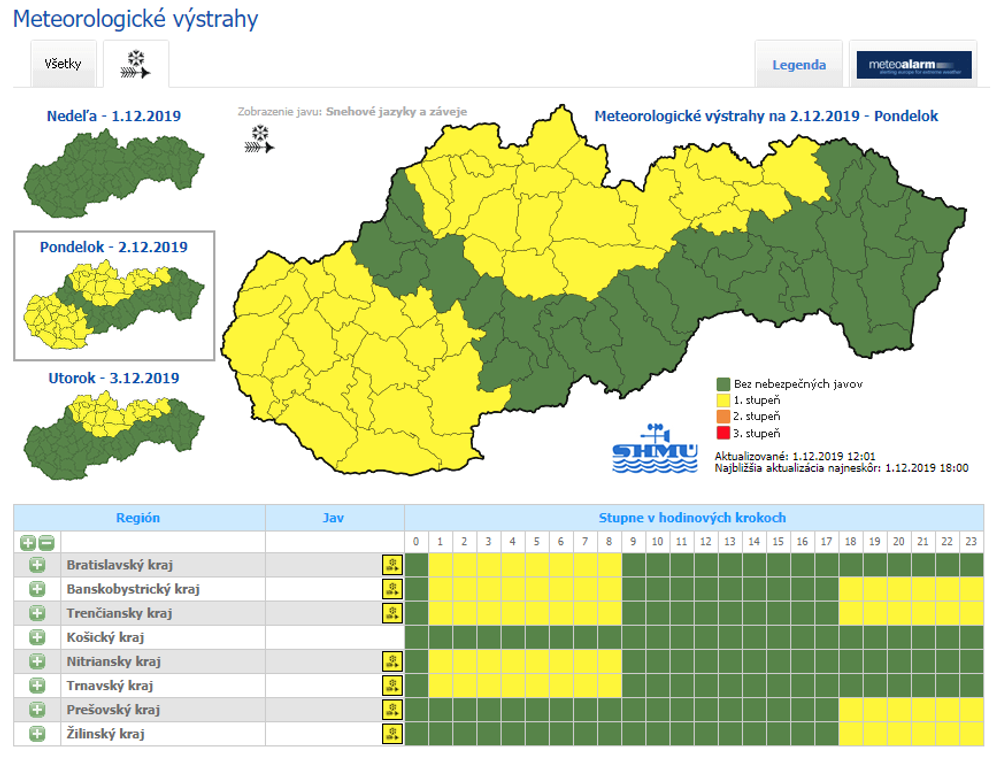The image size is (1000, 770).
Task: Open the Legenda panel
Action: [x=799, y=64]
